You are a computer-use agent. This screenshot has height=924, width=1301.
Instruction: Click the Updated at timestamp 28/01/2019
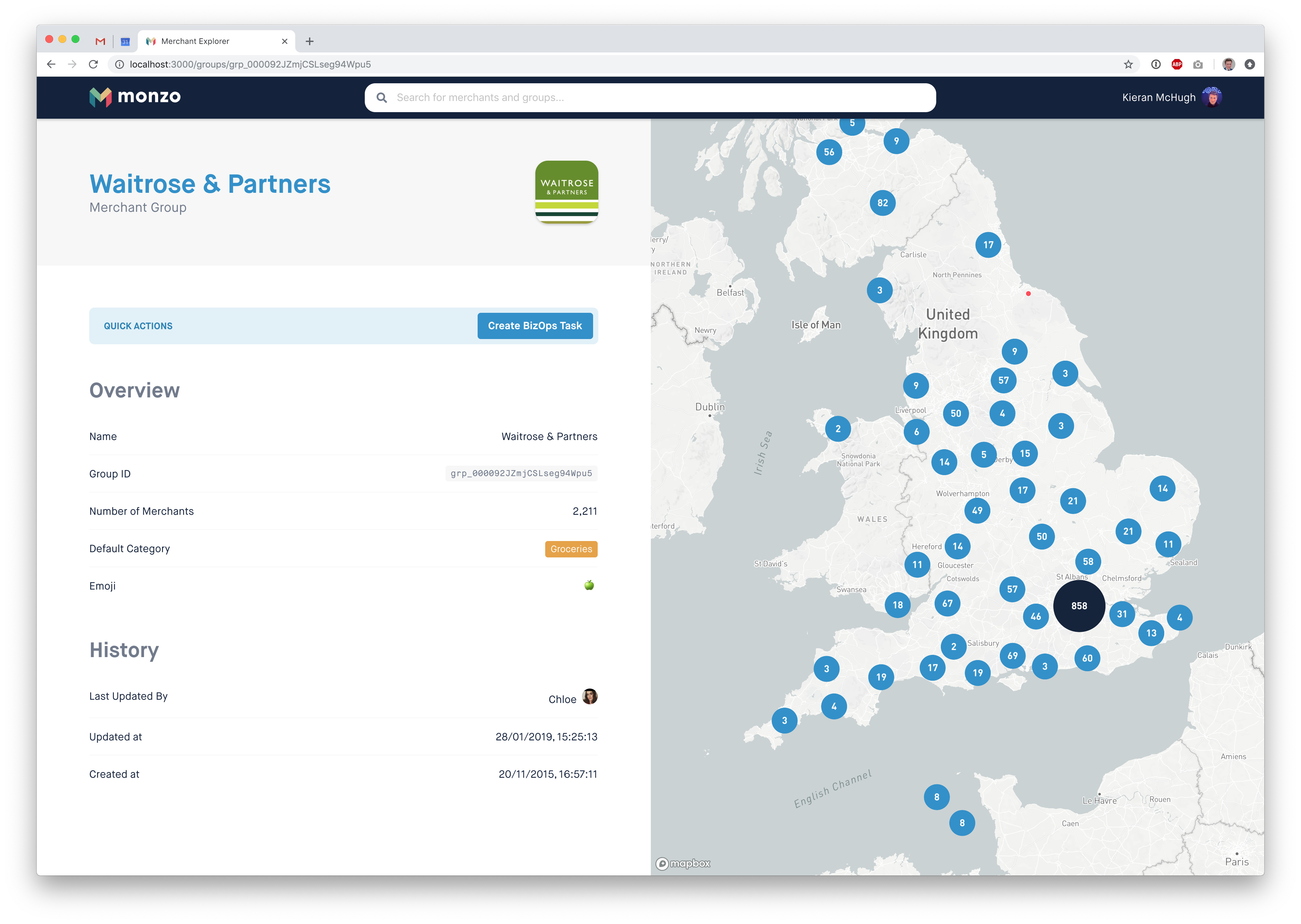click(x=547, y=737)
